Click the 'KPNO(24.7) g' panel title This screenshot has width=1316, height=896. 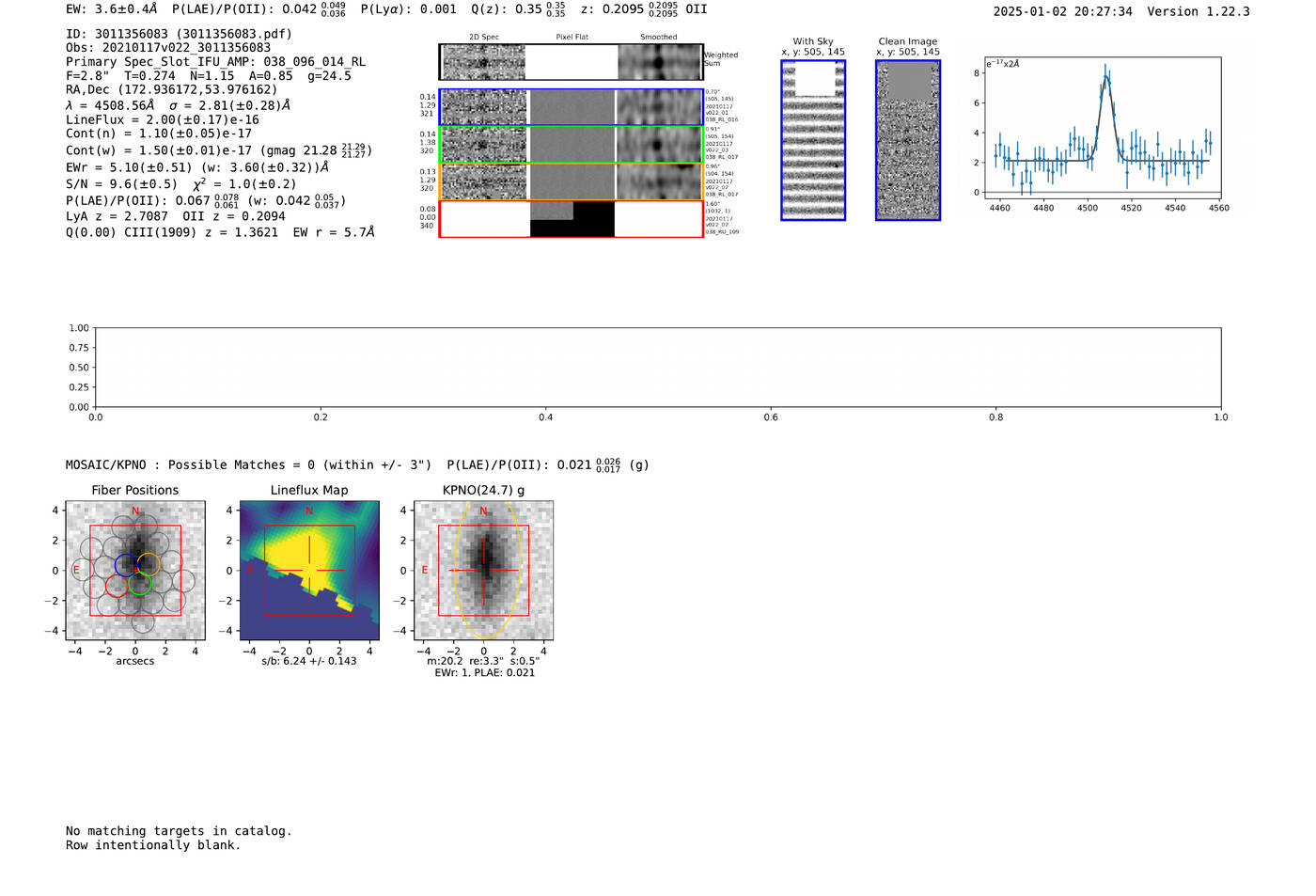(x=484, y=491)
